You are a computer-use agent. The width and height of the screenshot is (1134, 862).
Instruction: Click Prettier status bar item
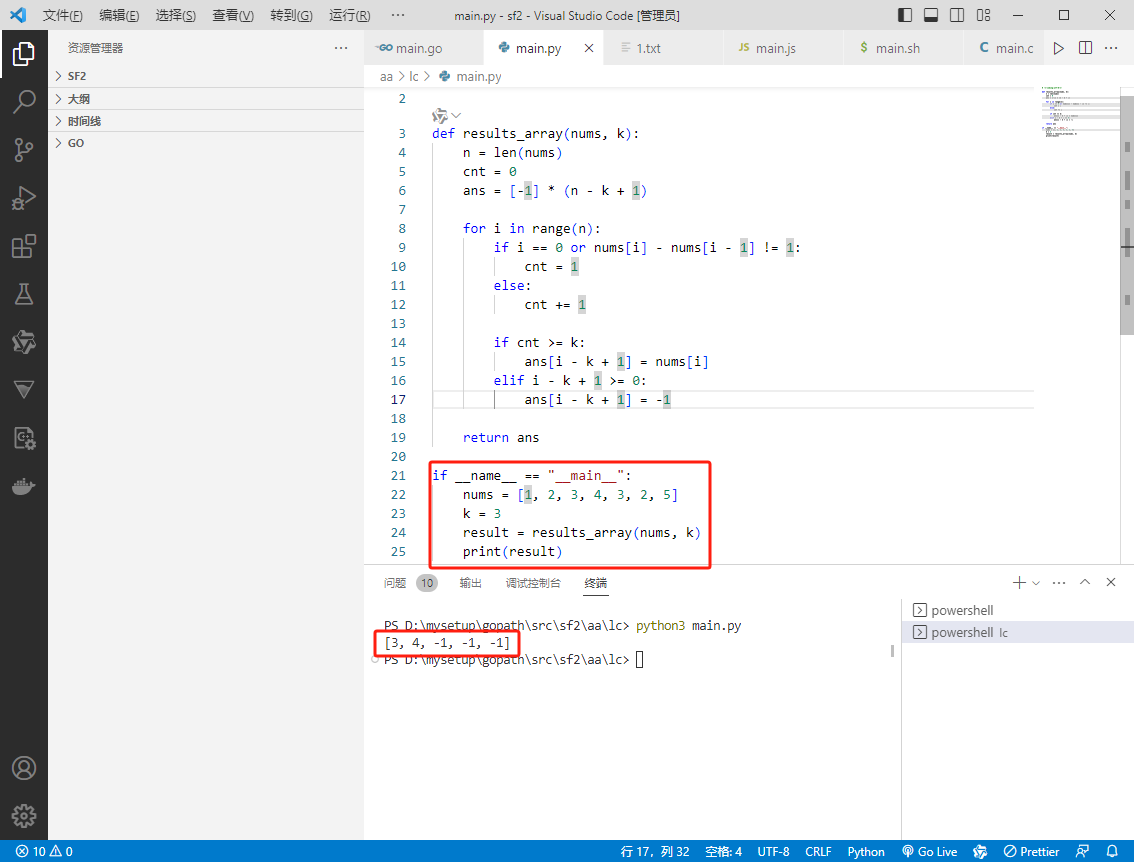click(1031, 851)
